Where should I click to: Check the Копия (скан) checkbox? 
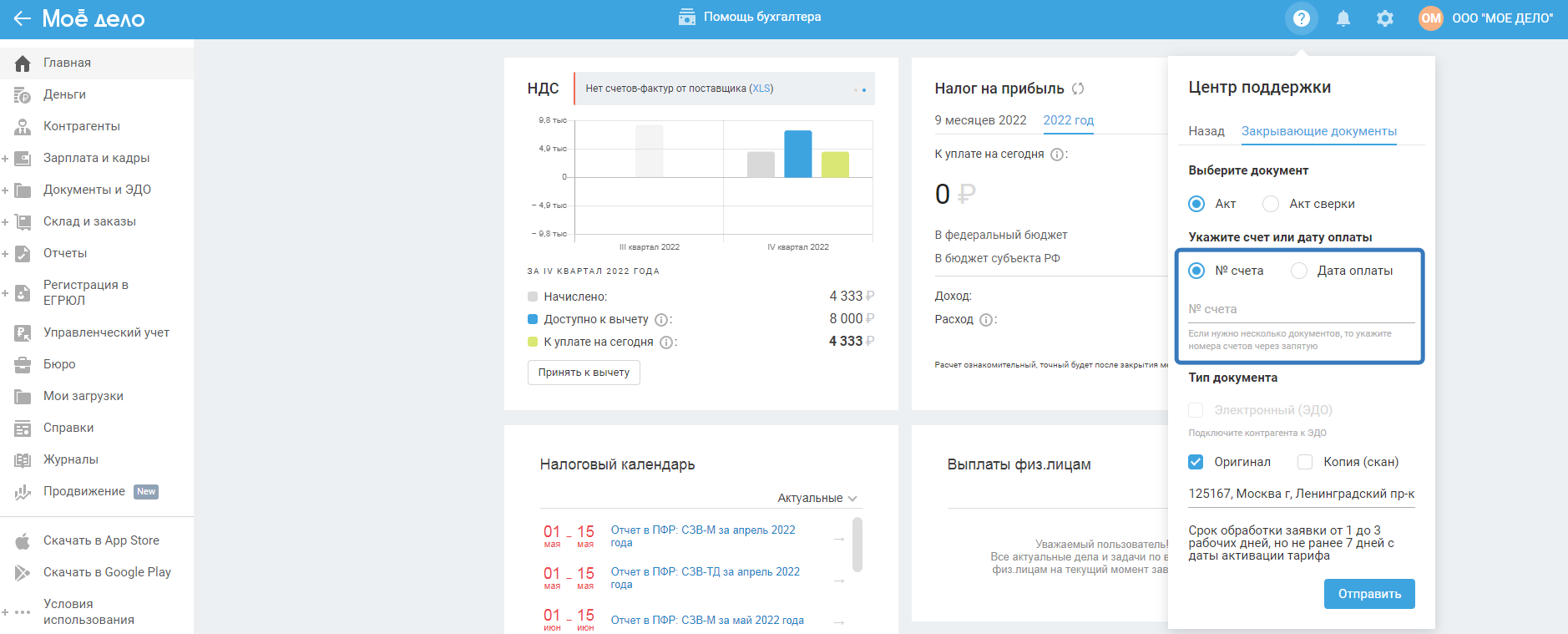click(1305, 462)
